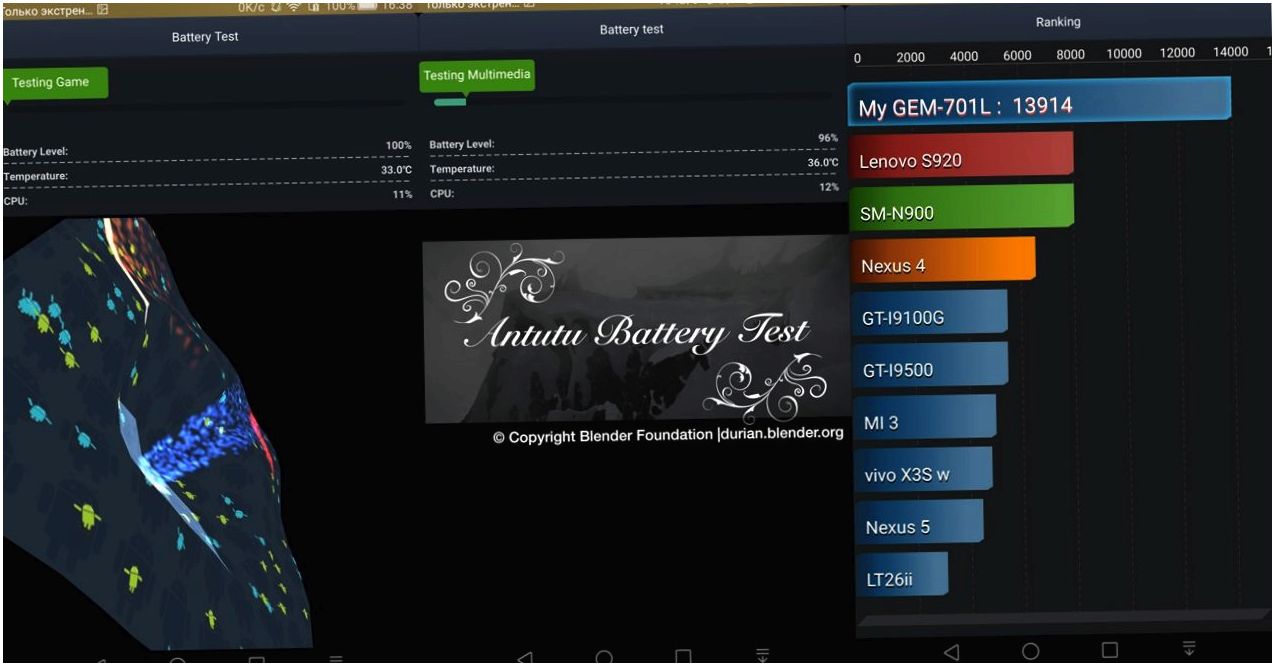Screen dimensions: 1275x666
Task: Tap the Recents square icon on Ranking screen
Action: (1109, 650)
